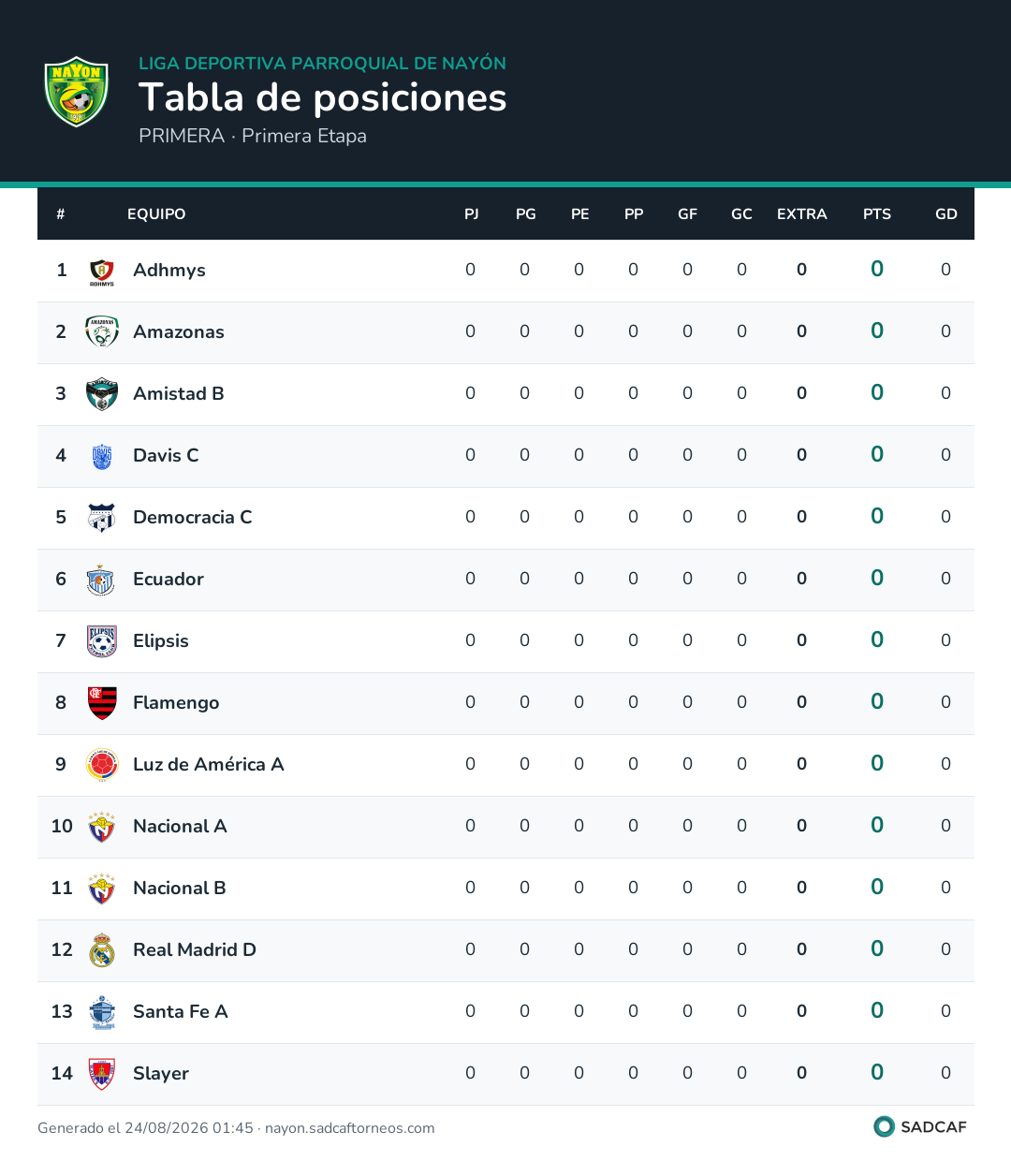1011x1176 pixels.
Task: Click the Slayer team crest
Action: click(x=102, y=1074)
